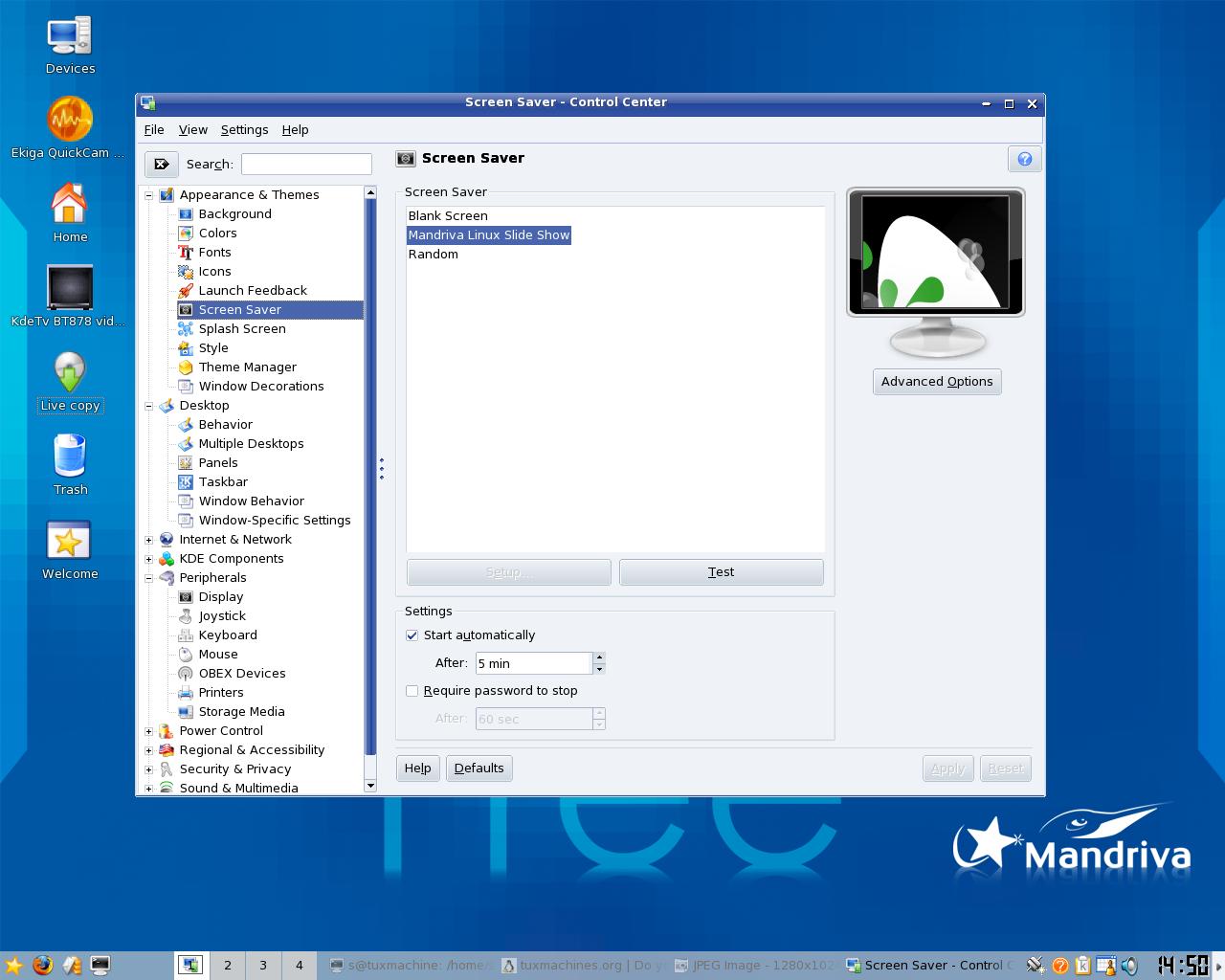This screenshot has height=980, width=1225.
Task: Open the terminal icon in the panel
Action: pyautogui.click(x=100, y=965)
